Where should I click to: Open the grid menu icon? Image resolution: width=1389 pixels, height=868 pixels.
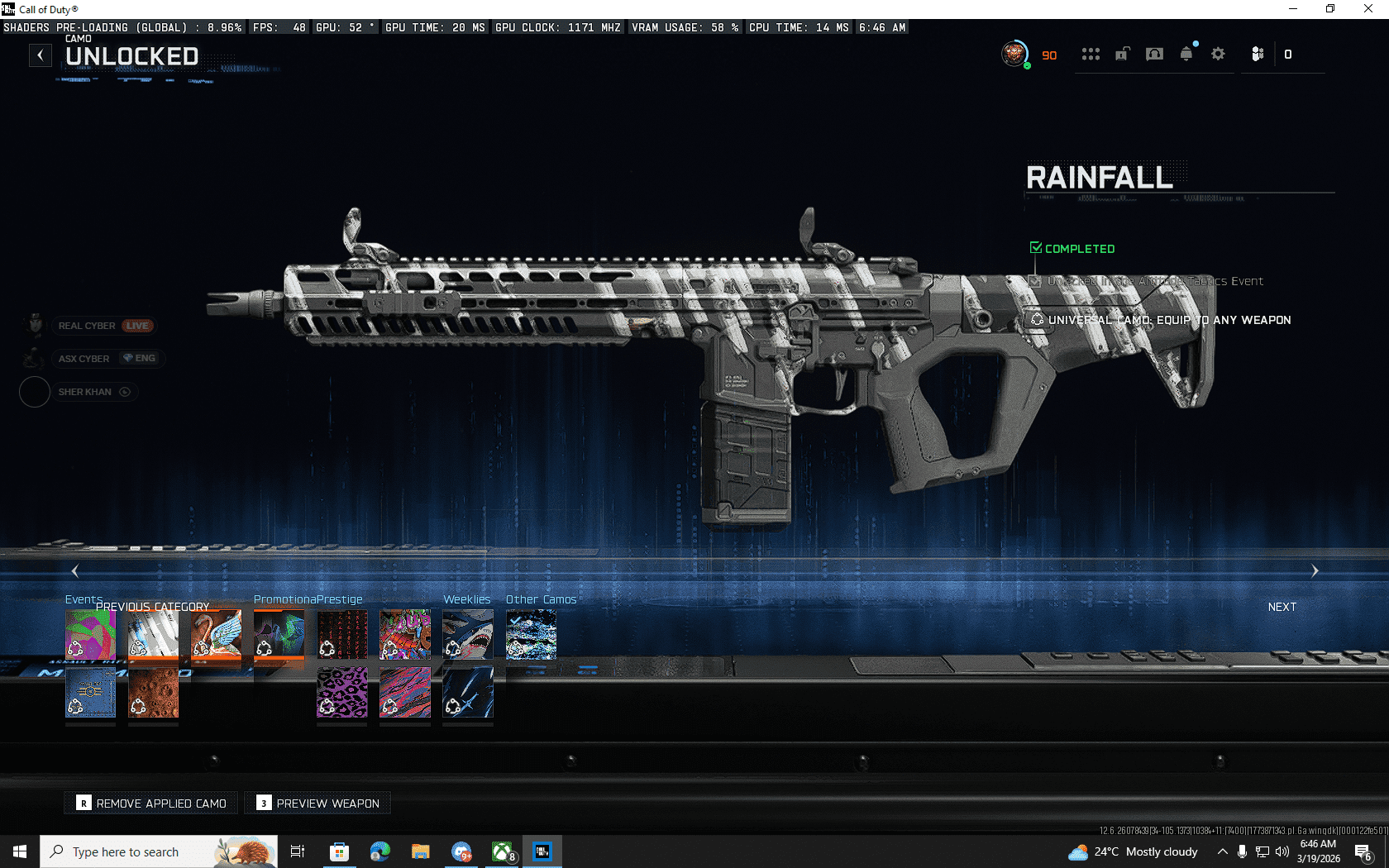coord(1091,55)
